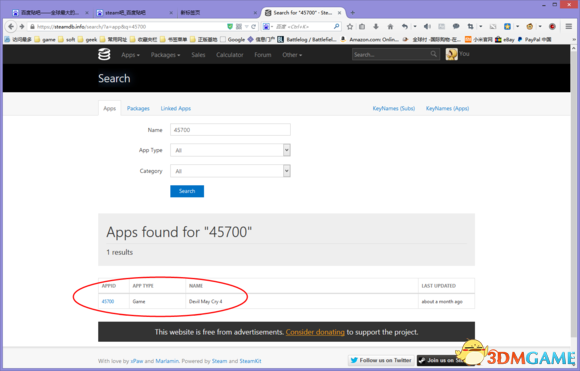Switch to the Linked Apps tab

tap(176, 108)
